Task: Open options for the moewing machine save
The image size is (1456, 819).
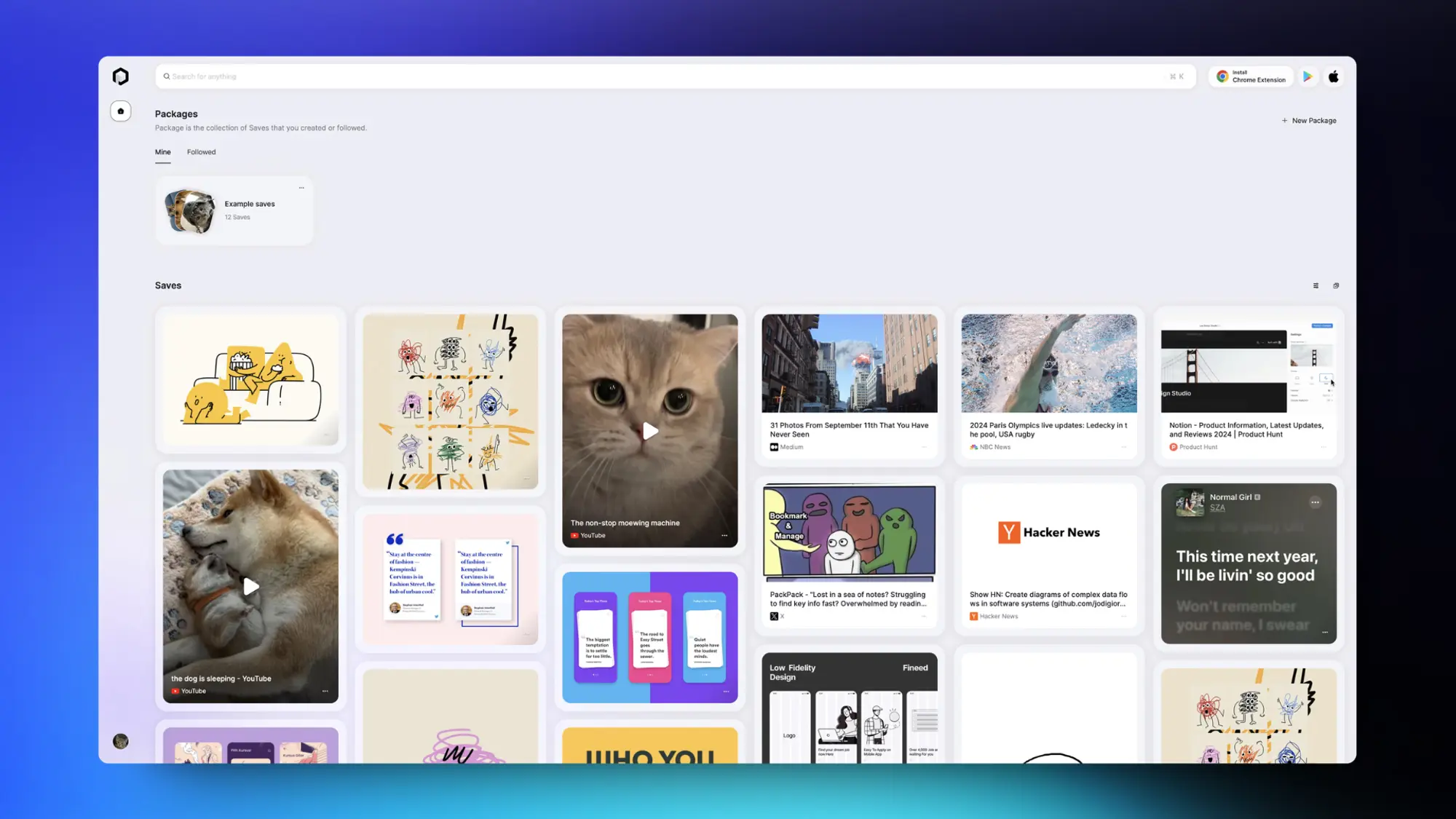Action: click(724, 535)
